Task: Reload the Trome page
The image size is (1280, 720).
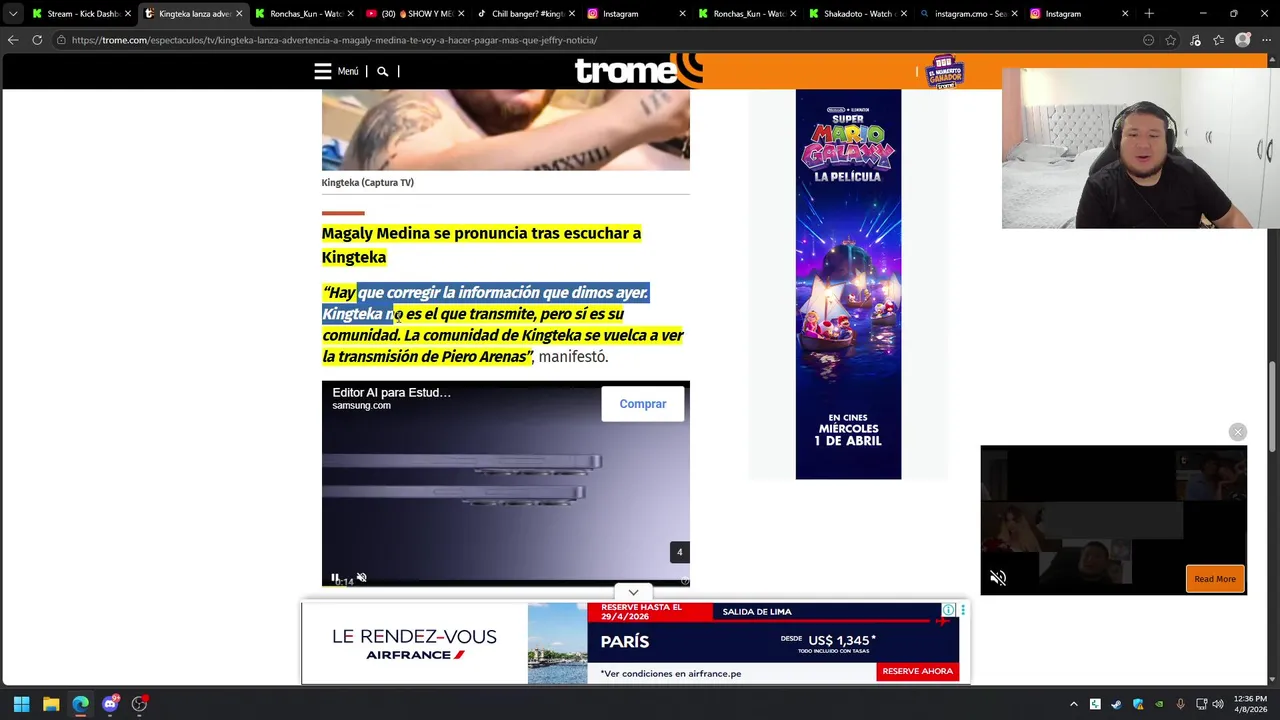Action: (37, 40)
